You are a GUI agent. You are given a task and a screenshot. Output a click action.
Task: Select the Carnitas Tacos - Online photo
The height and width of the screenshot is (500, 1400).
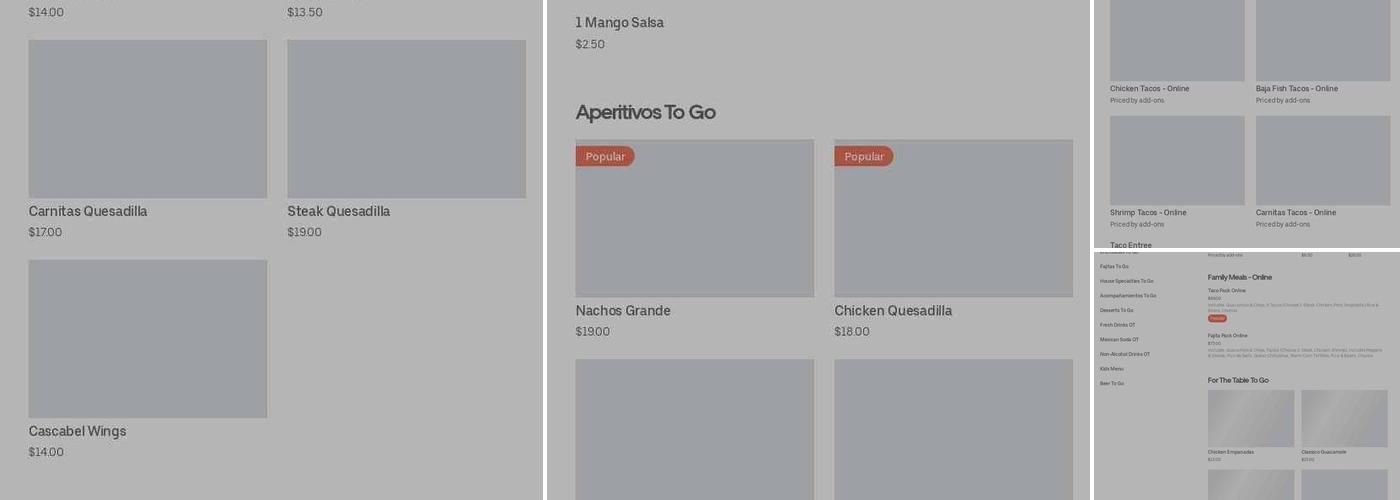[1322, 160]
